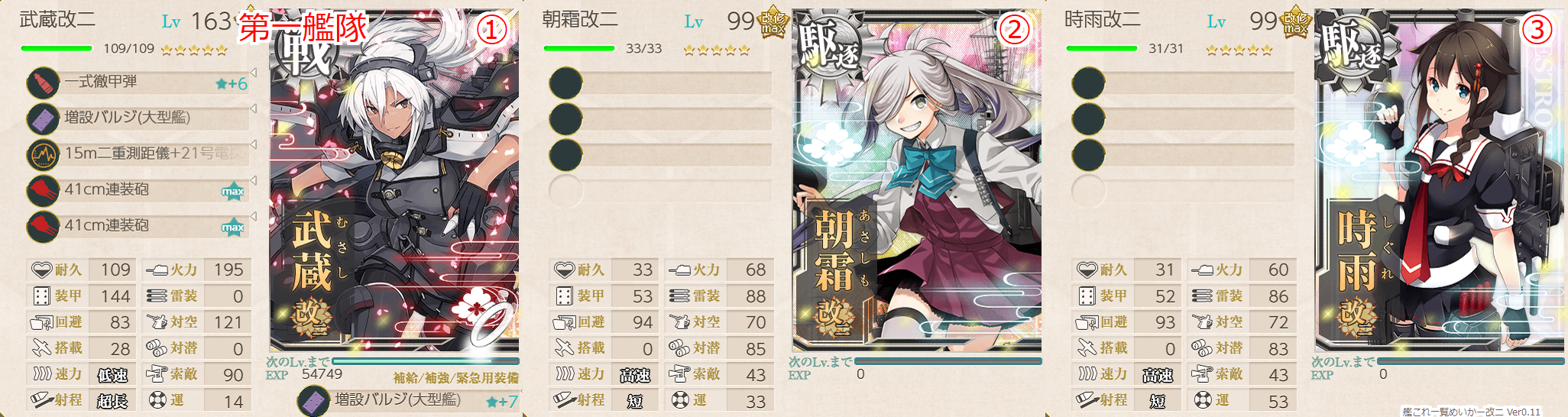Click the 補給/補強/緊急用装備 label
This screenshot has height=417, width=1568.
(x=456, y=378)
